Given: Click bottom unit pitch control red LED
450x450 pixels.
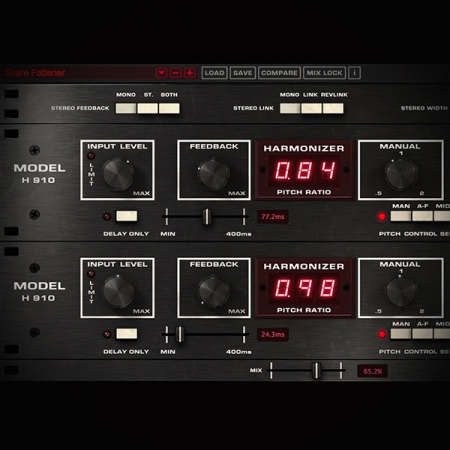Looking at the screenshot, I should (x=382, y=334).
